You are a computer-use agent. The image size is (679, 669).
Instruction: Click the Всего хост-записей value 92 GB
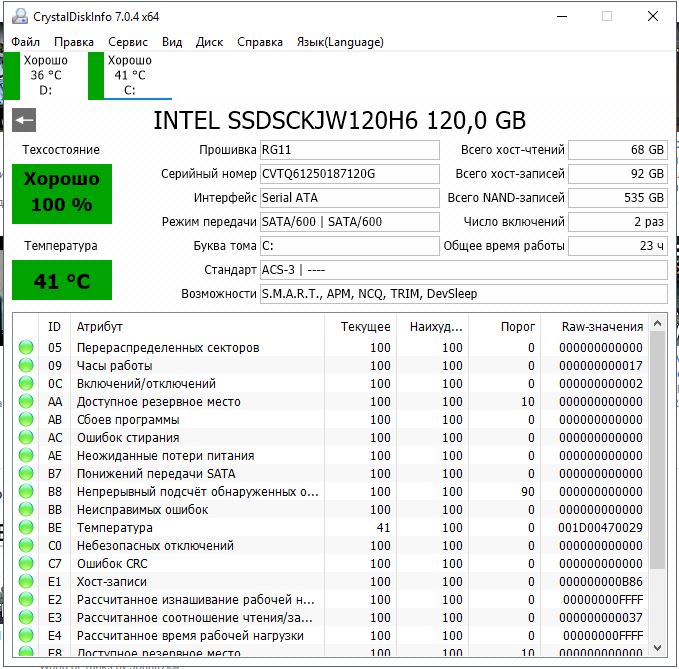(618, 174)
